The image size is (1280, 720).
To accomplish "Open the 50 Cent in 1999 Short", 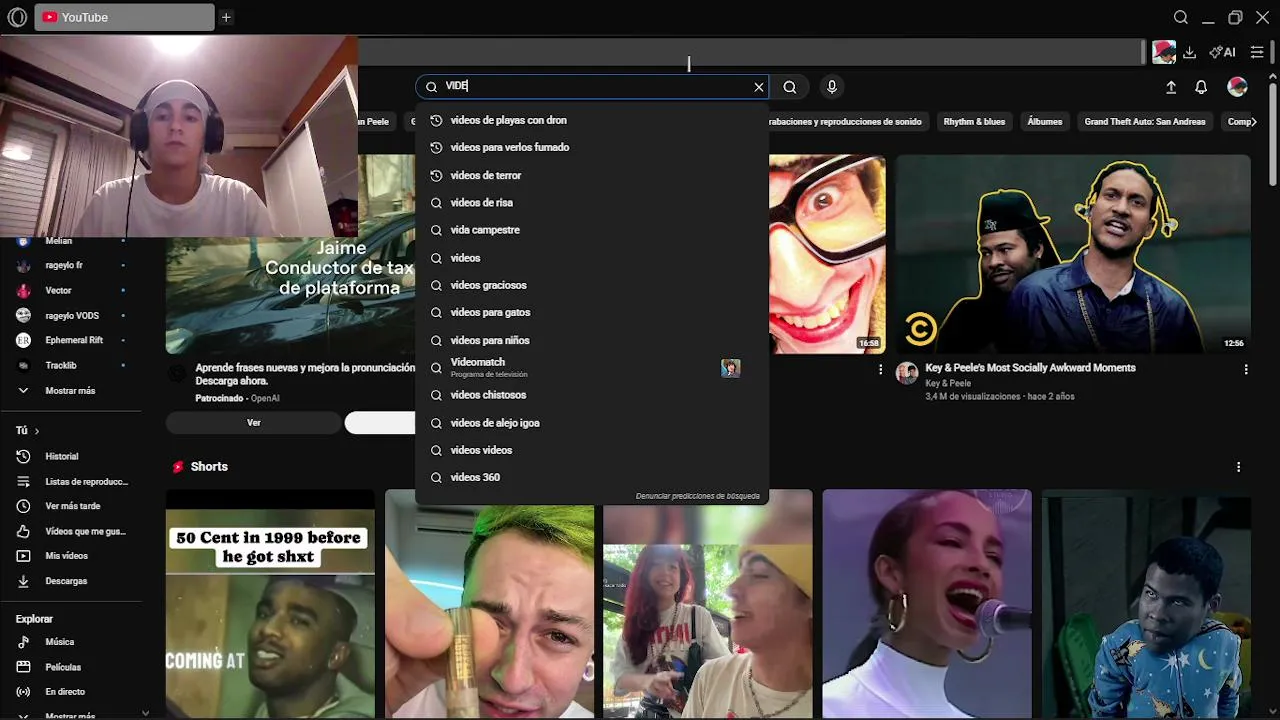I will click(270, 604).
